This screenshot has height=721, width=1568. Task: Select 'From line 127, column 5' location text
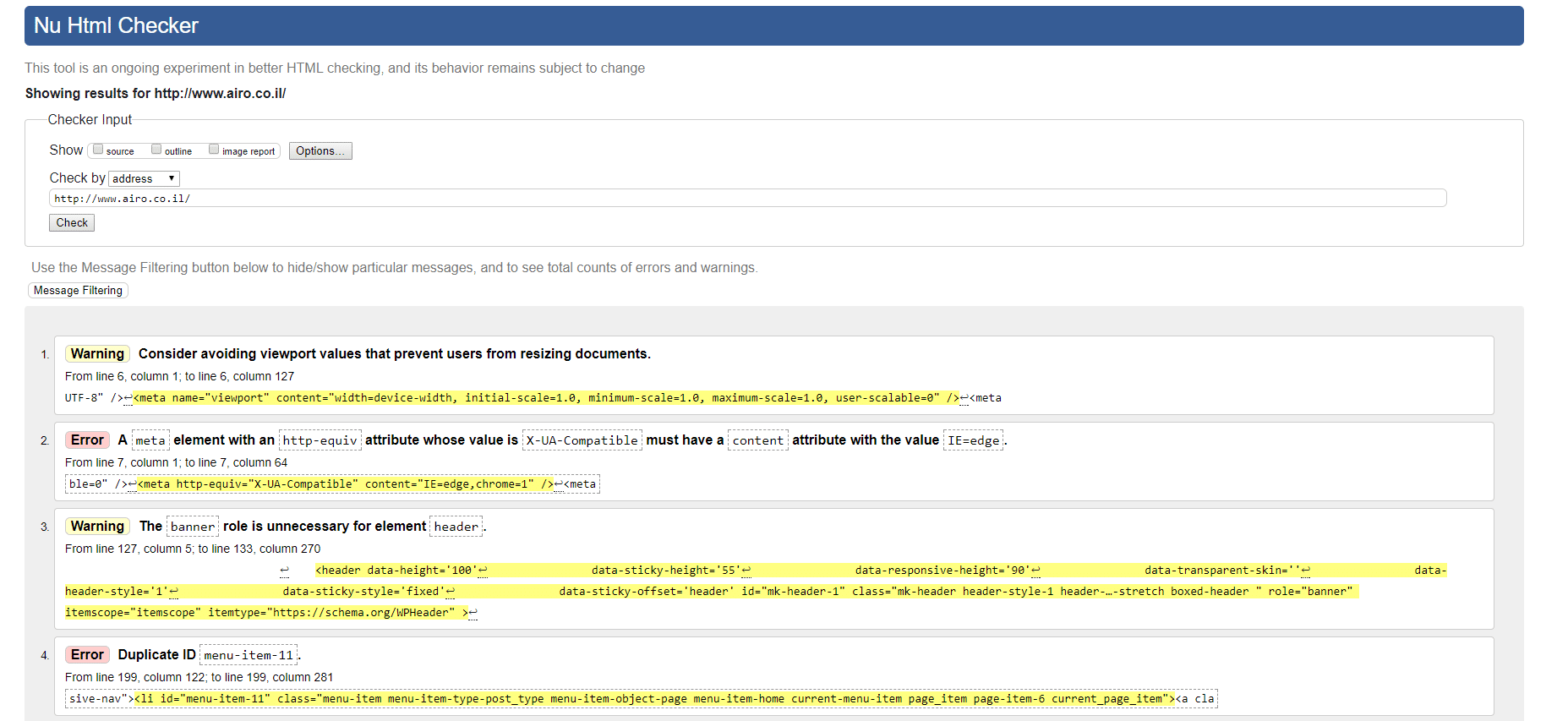(193, 549)
